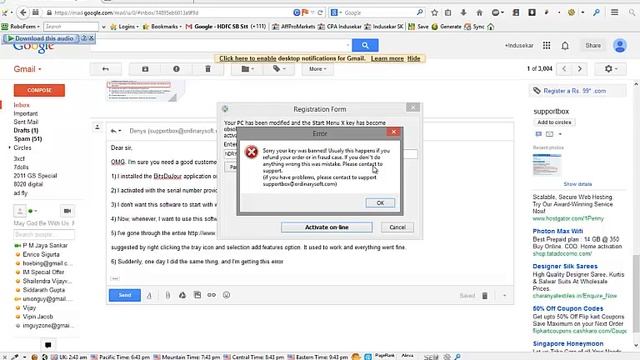
Task: Archive the conversation with the archive icon
Action: (x=145, y=69)
